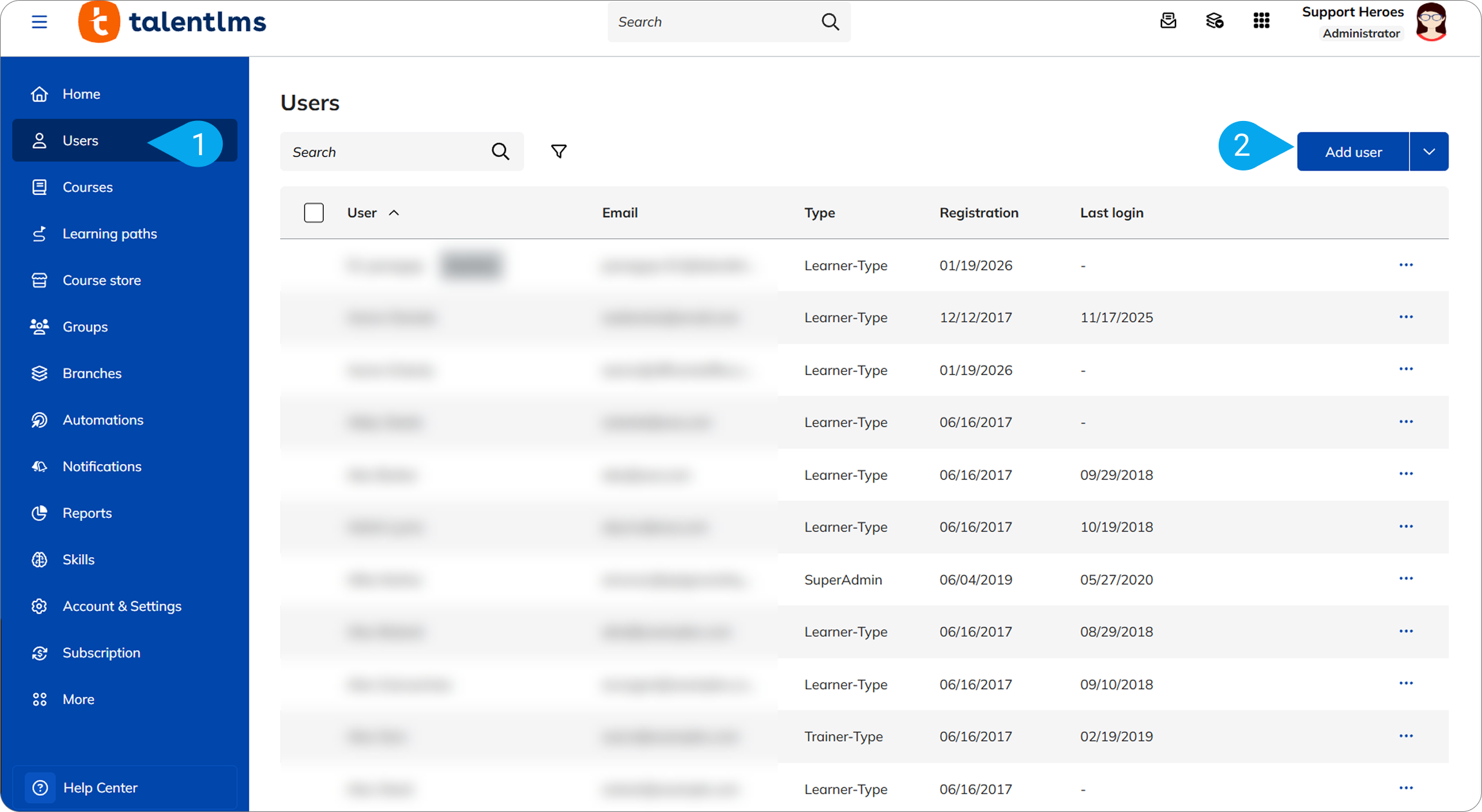
Task: Toggle the select-all users checkbox
Action: pyautogui.click(x=314, y=212)
